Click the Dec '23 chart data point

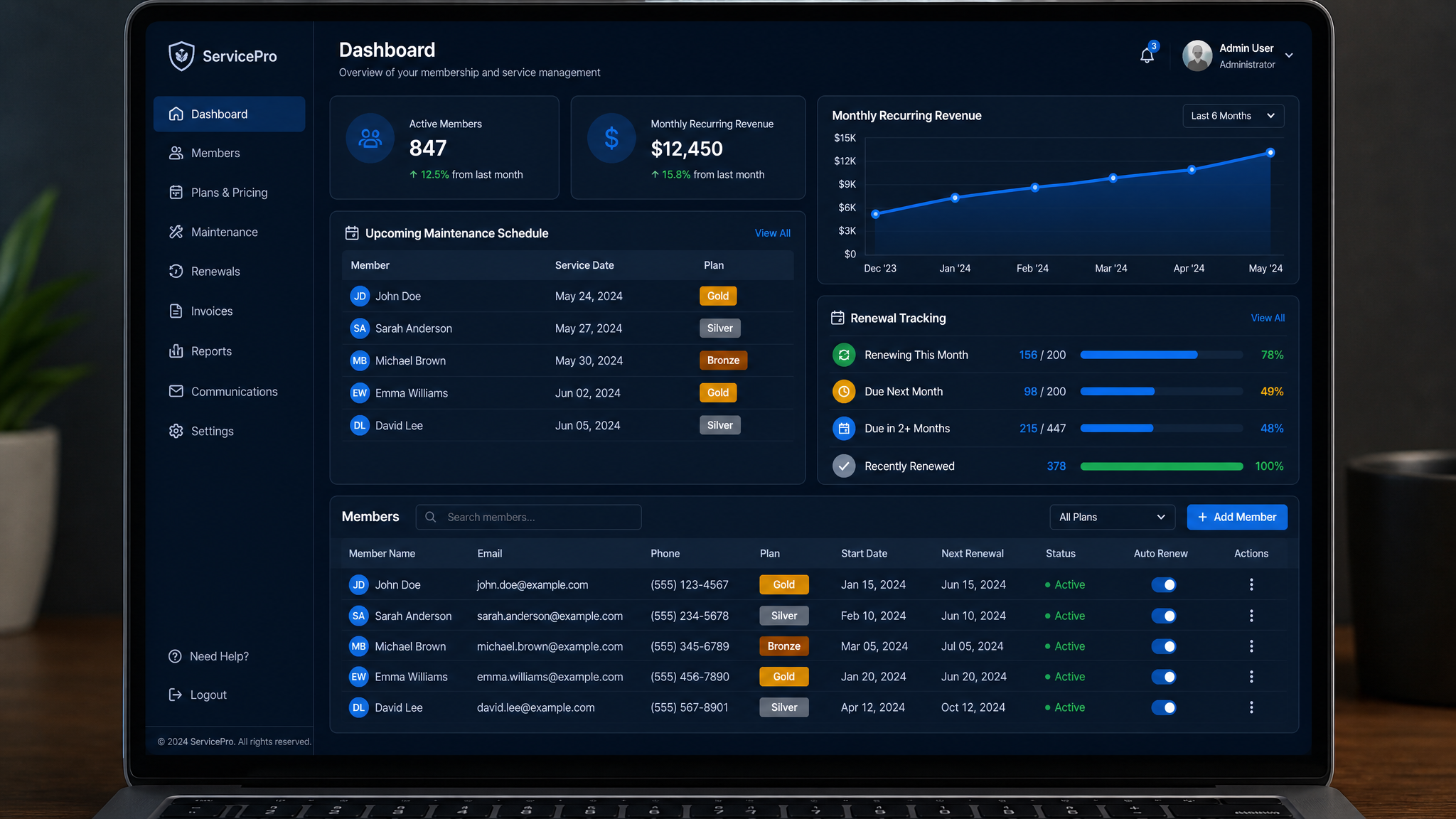point(876,214)
